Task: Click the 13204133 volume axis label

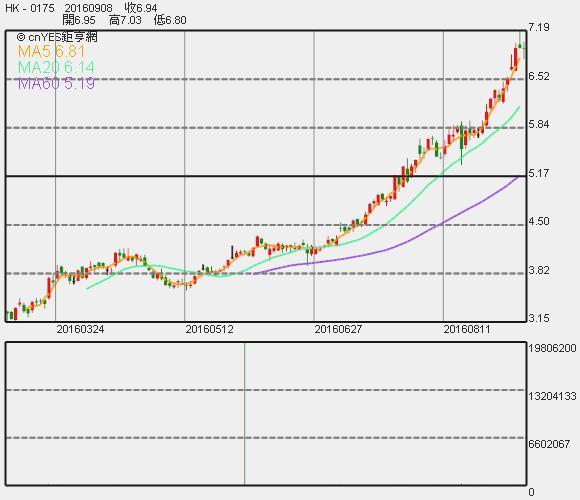Action: (x=553, y=396)
